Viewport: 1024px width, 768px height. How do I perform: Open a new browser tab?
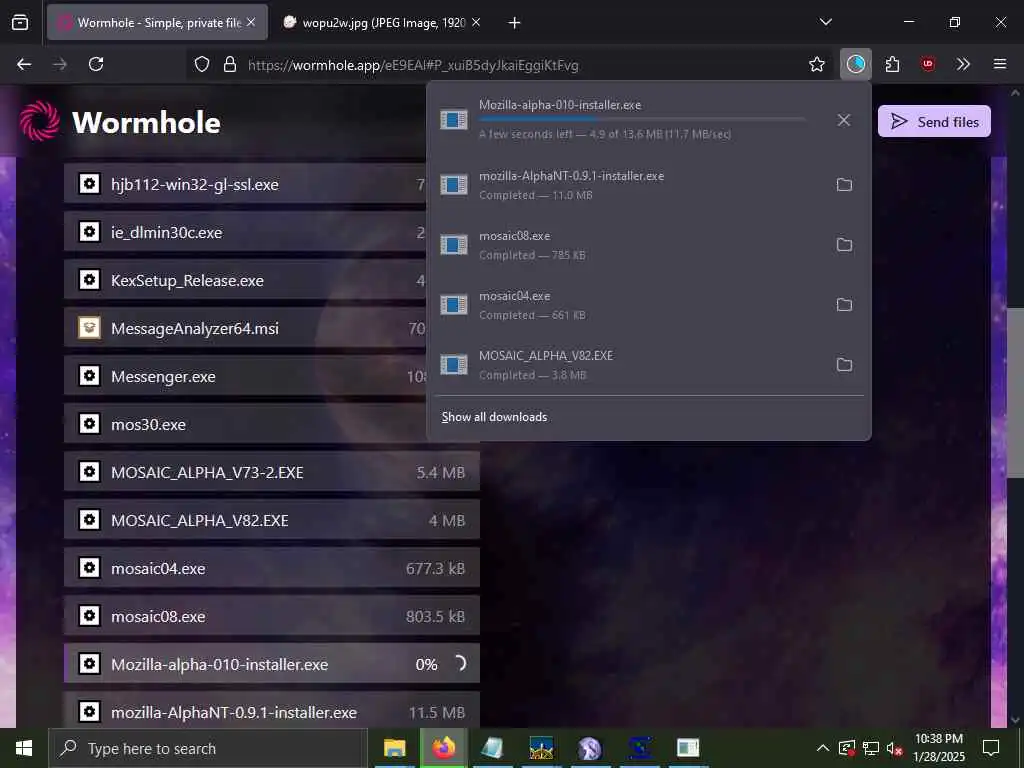point(515,23)
